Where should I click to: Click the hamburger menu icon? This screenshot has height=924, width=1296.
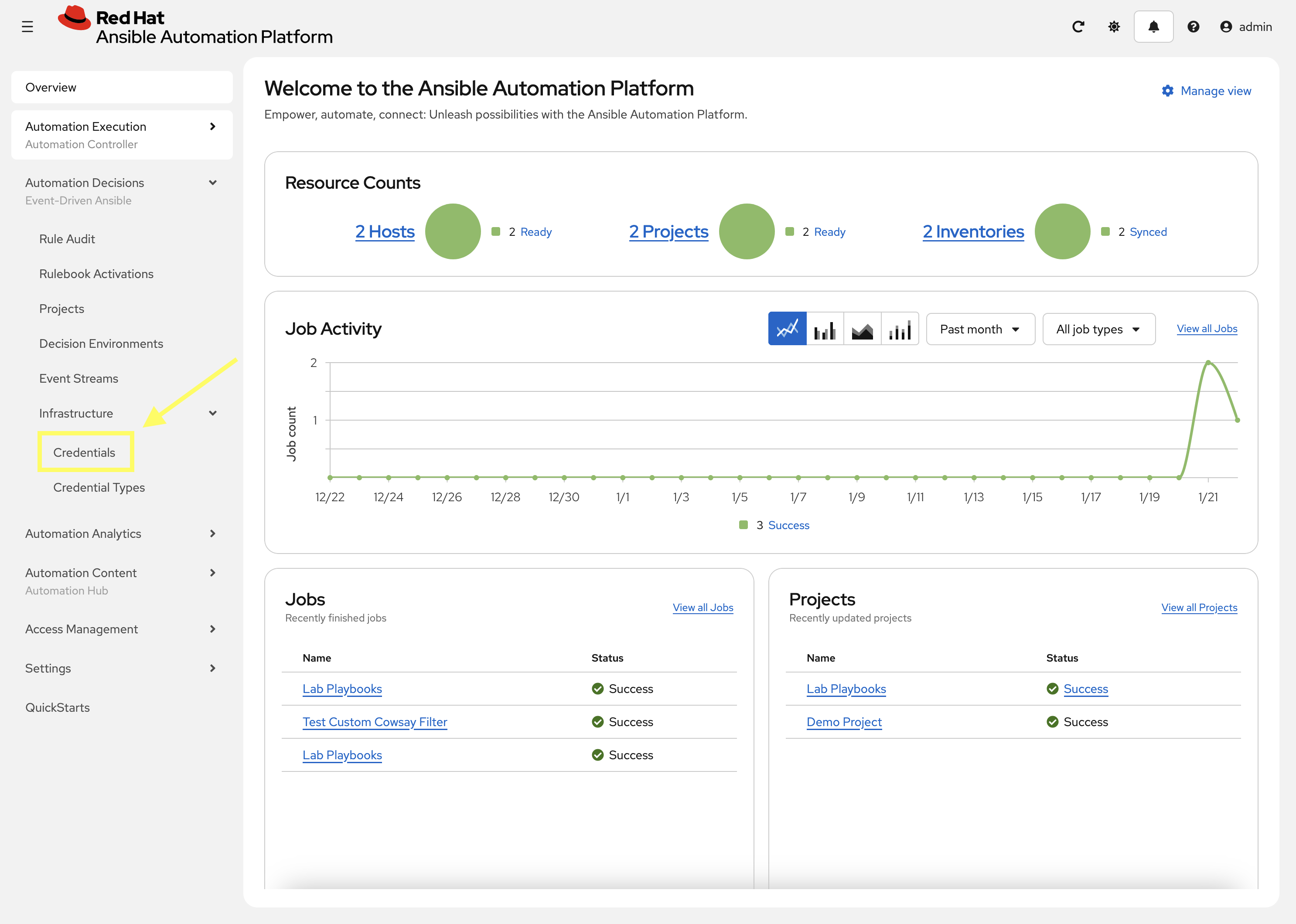tap(27, 27)
